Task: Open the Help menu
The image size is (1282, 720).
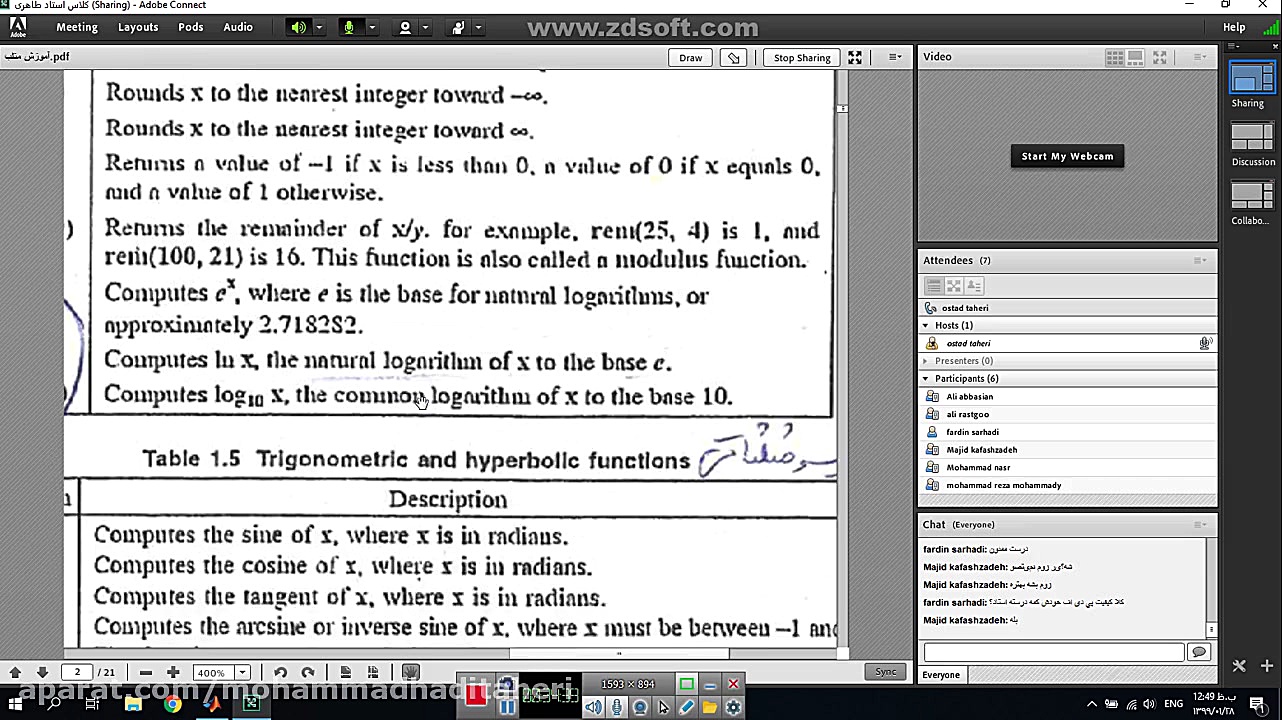Action: pyautogui.click(x=1234, y=27)
